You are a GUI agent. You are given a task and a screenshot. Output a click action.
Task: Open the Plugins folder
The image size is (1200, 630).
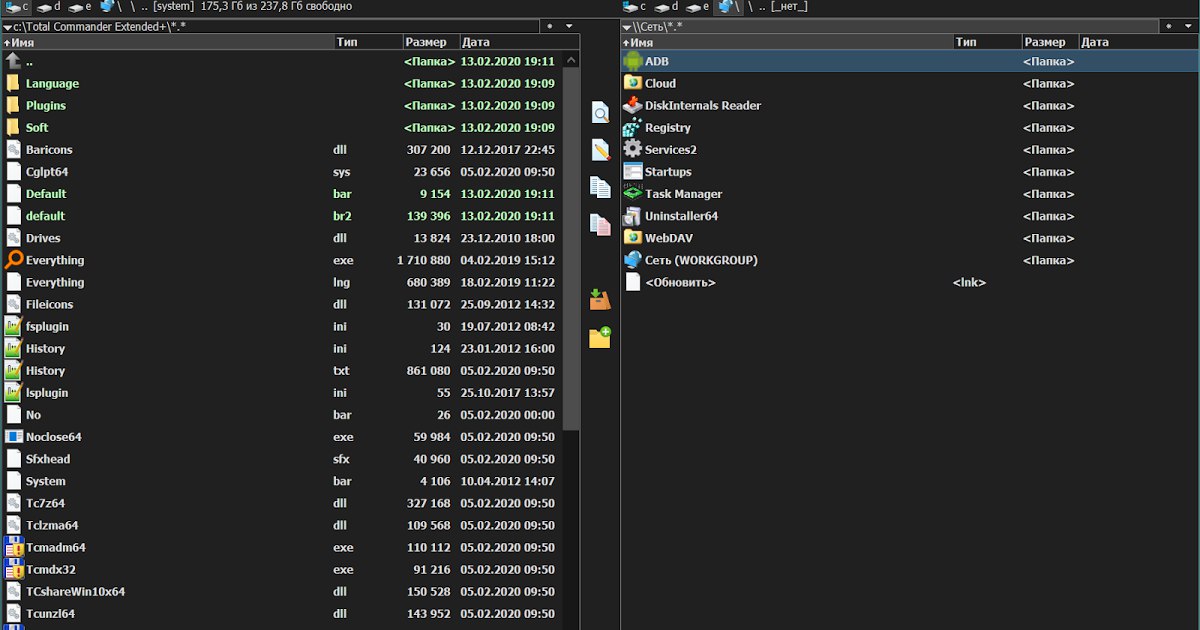pyautogui.click(x=282, y=105)
